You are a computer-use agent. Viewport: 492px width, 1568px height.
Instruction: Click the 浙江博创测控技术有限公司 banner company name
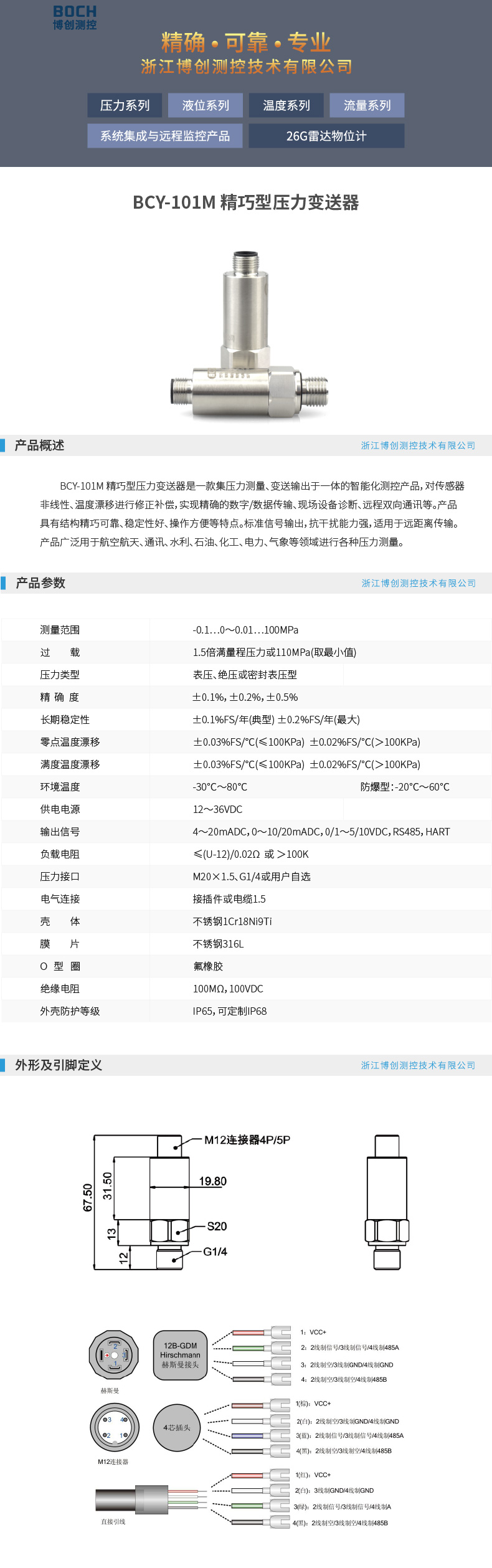[247, 67]
